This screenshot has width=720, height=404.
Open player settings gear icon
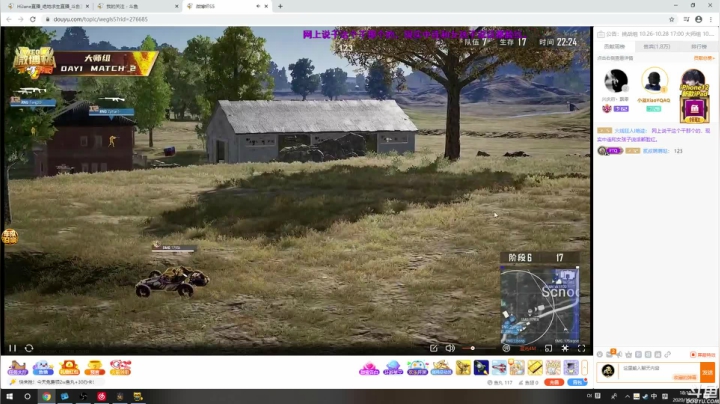(565, 348)
